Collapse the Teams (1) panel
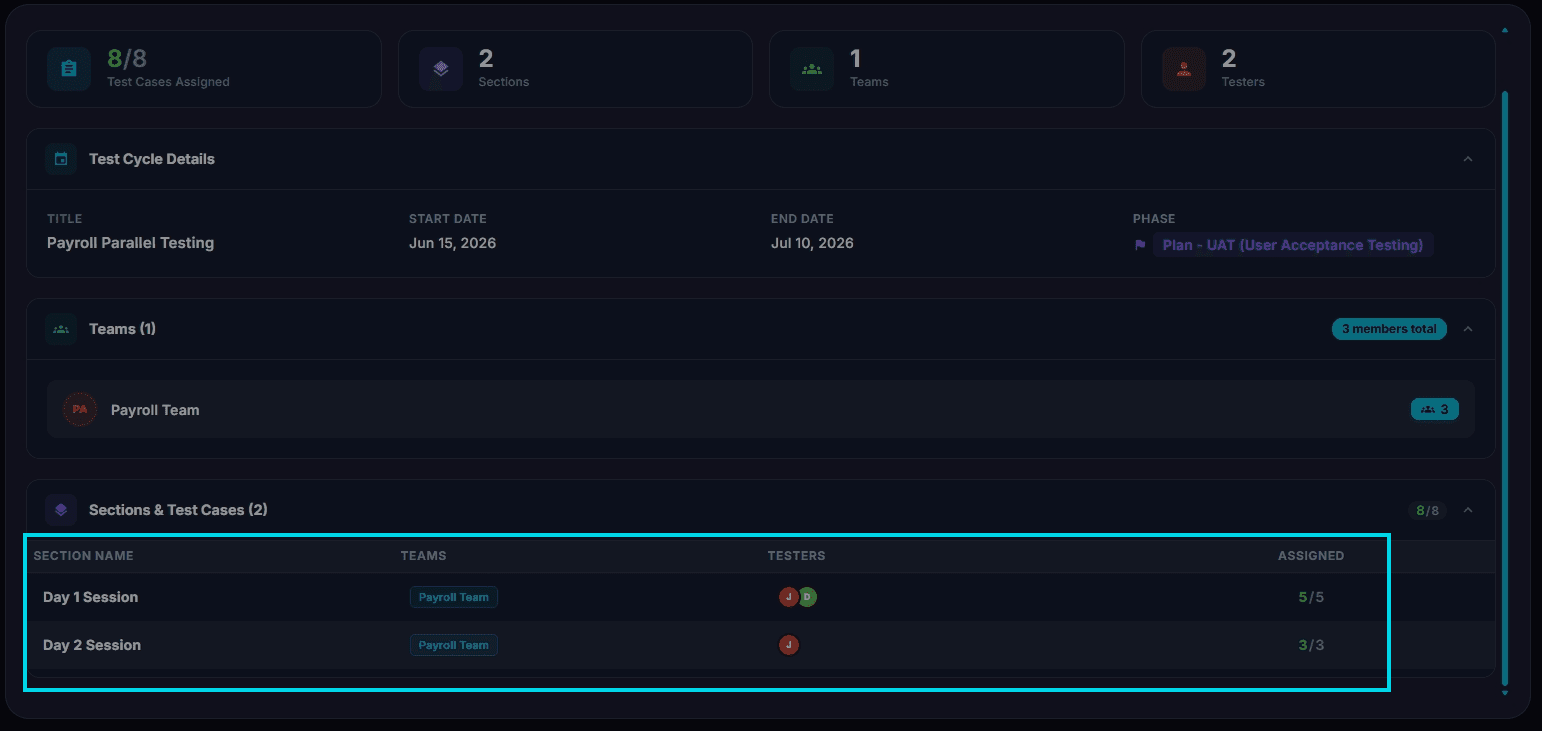This screenshot has width=1542, height=731. pos(1468,329)
